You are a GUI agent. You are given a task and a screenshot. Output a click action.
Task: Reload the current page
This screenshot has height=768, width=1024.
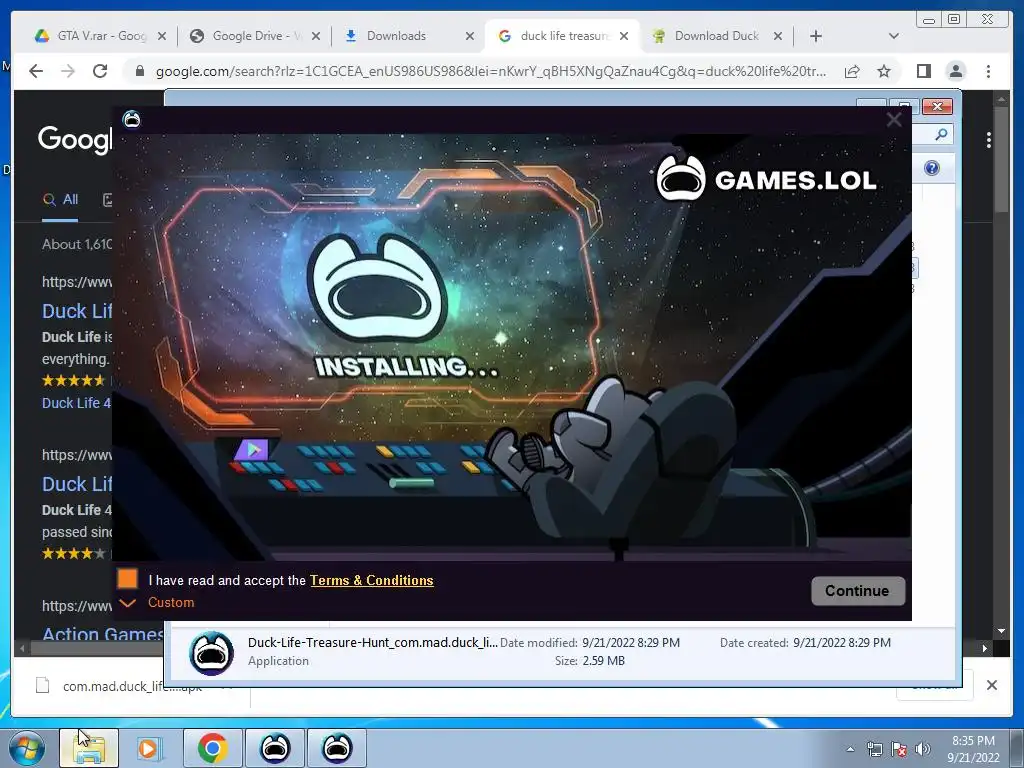tap(100, 71)
